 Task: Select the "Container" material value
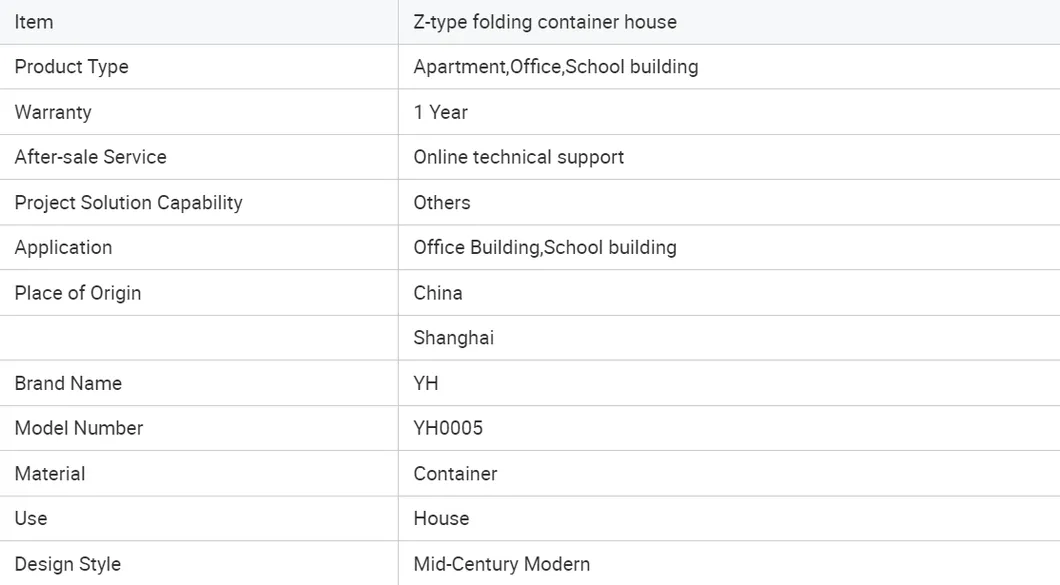pos(455,473)
